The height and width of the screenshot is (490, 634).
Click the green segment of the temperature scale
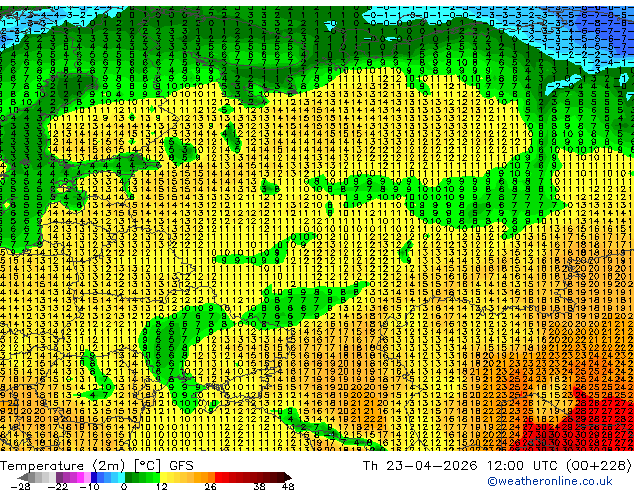point(142,477)
